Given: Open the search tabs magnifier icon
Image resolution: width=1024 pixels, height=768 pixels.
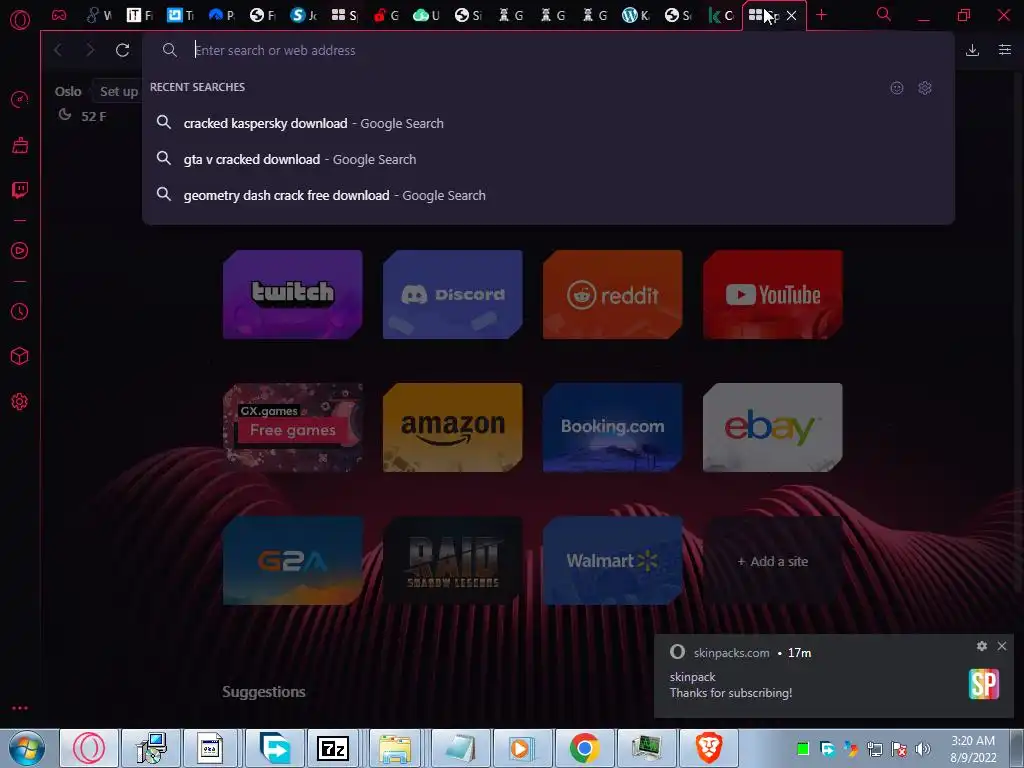Looking at the screenshot, I should 884,14.
